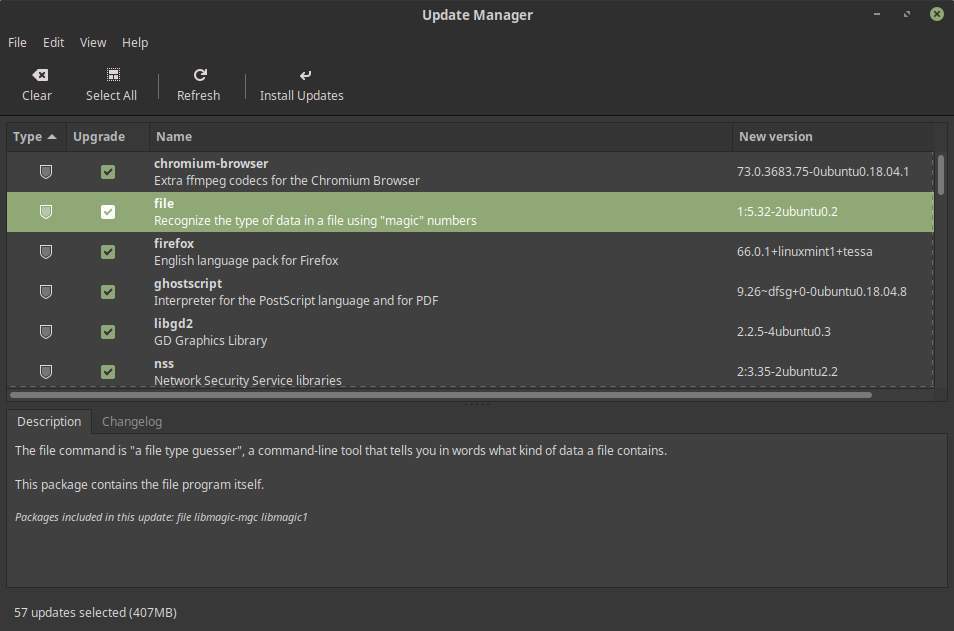Select the nss package name
This screenshot has height=631, width=954.
click(164, 364)
